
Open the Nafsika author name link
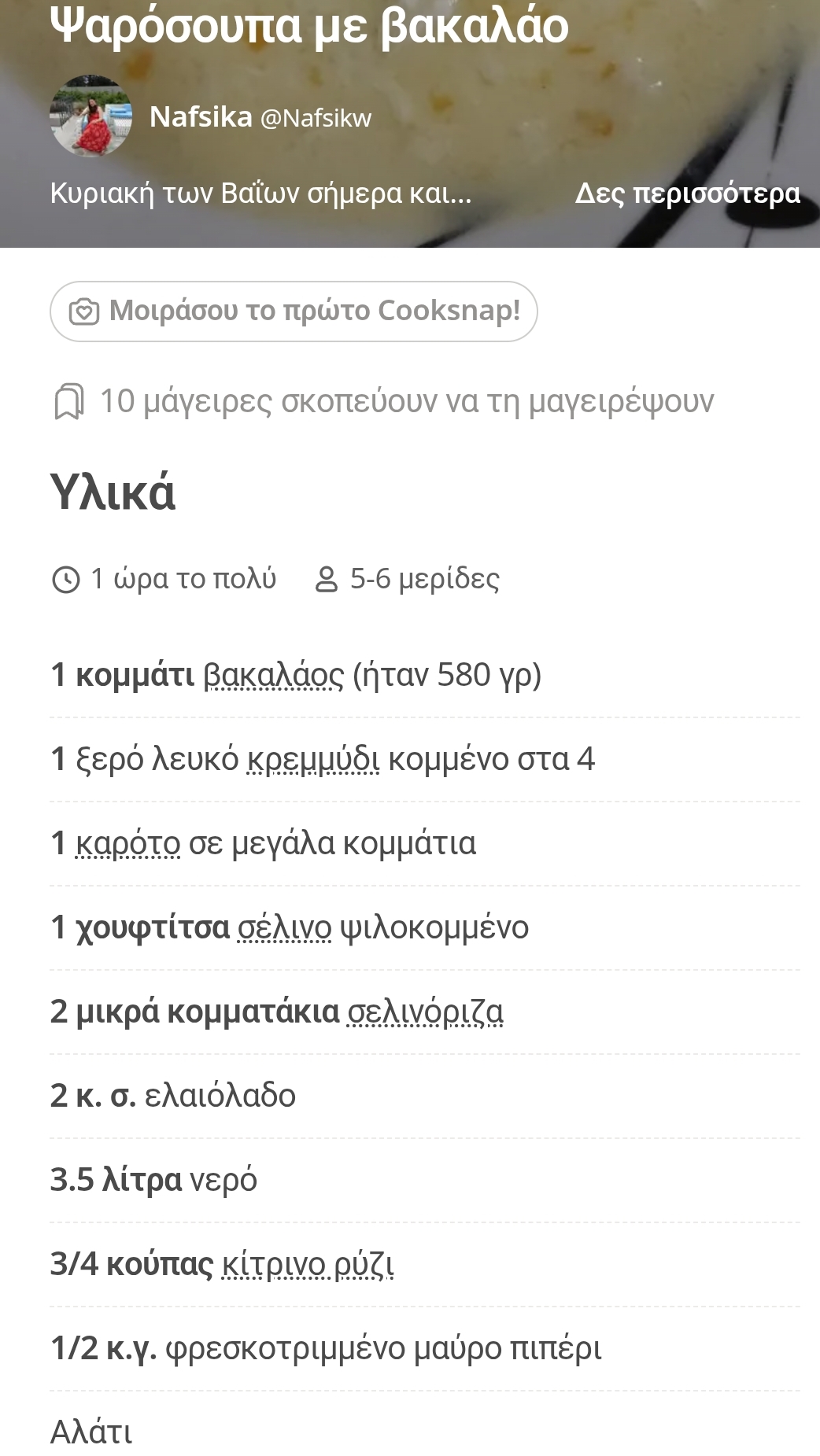click(201, 117)
